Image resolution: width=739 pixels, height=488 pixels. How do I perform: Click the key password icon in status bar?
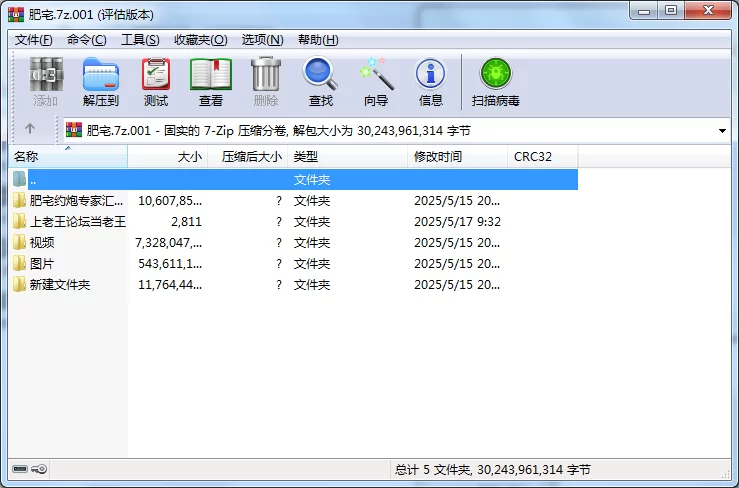pos(39,469)
